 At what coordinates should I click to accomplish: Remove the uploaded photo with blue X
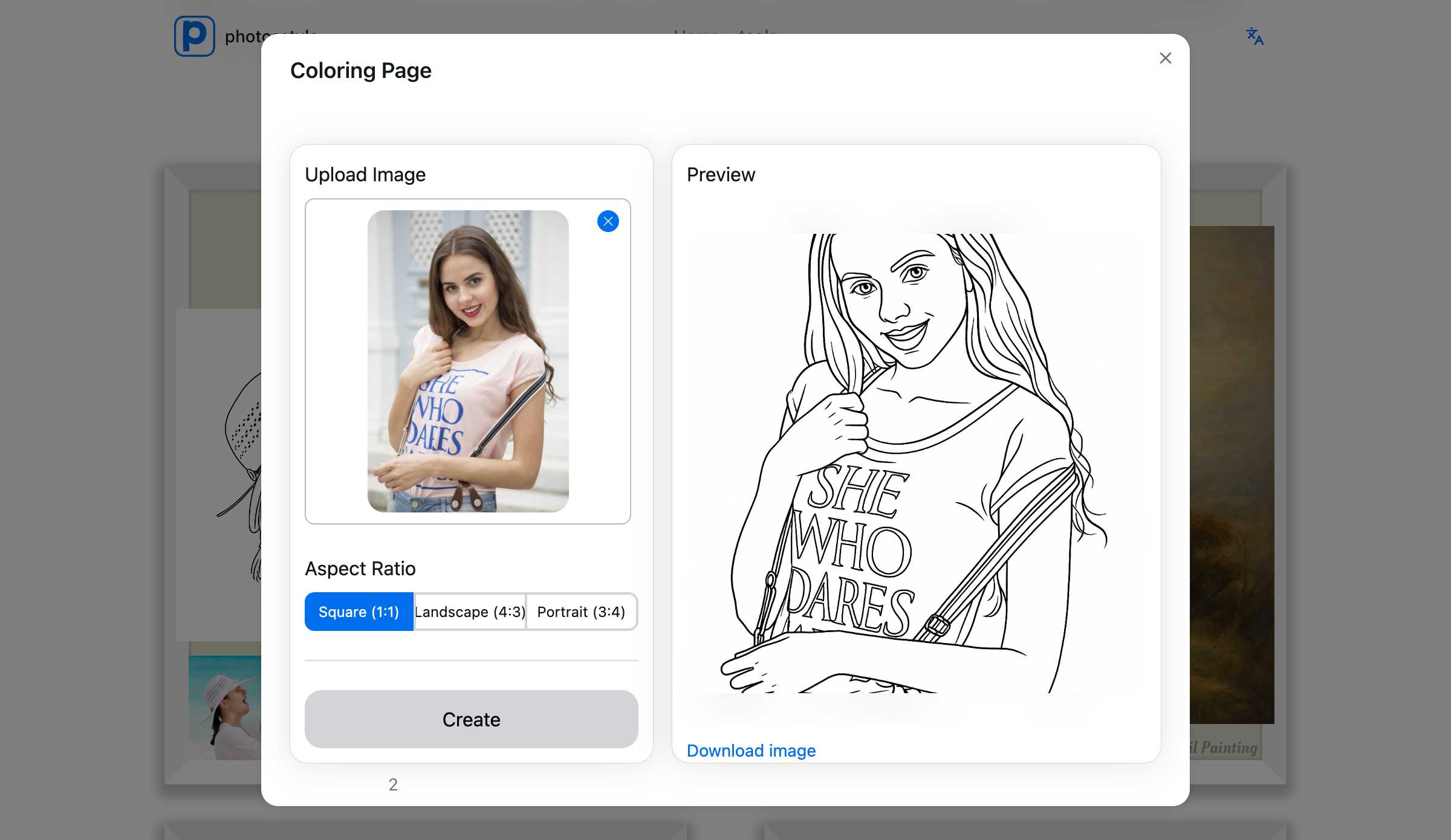608,221
